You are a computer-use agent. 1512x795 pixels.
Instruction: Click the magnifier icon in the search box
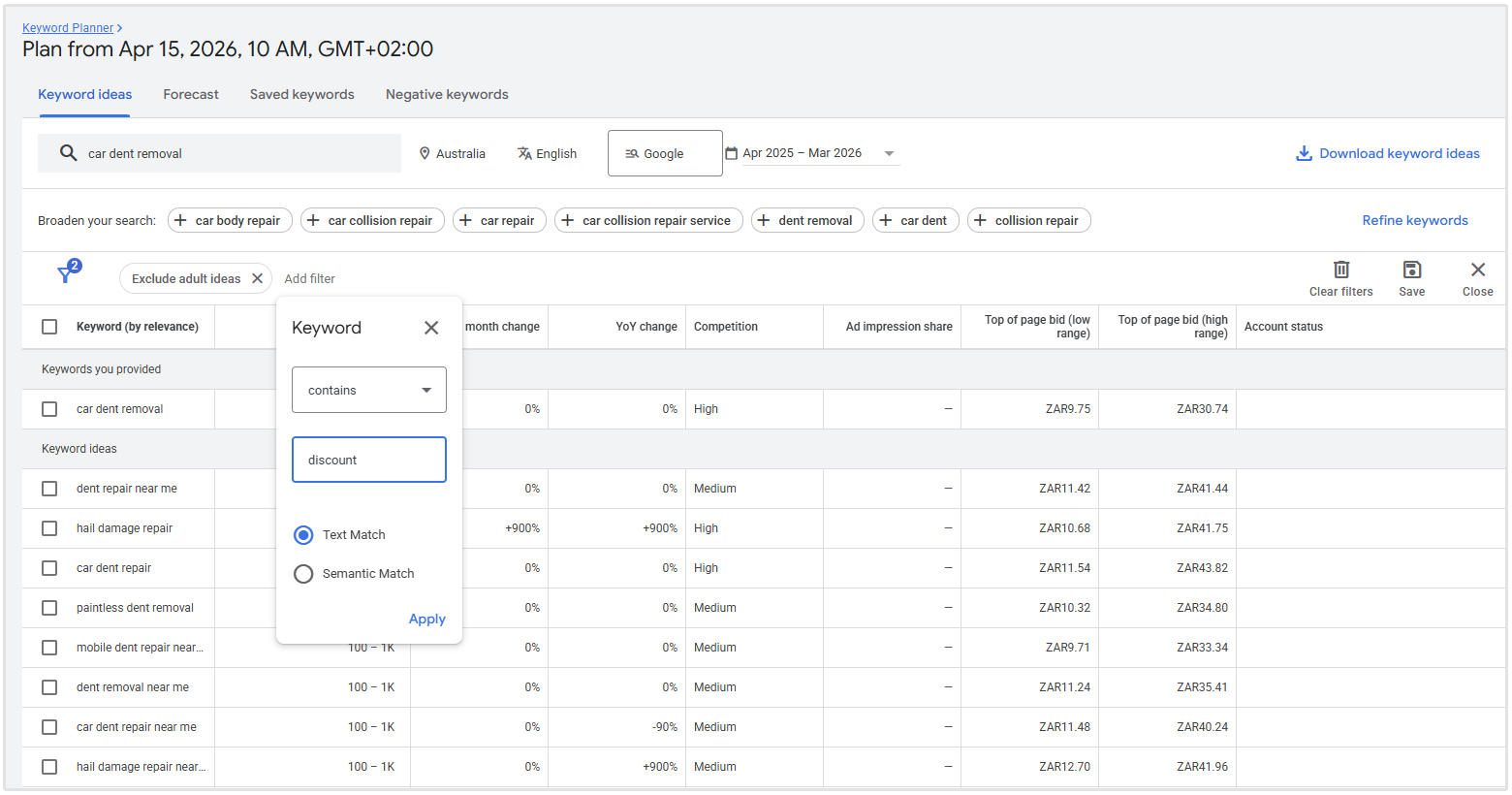click(x=67, y=153)
